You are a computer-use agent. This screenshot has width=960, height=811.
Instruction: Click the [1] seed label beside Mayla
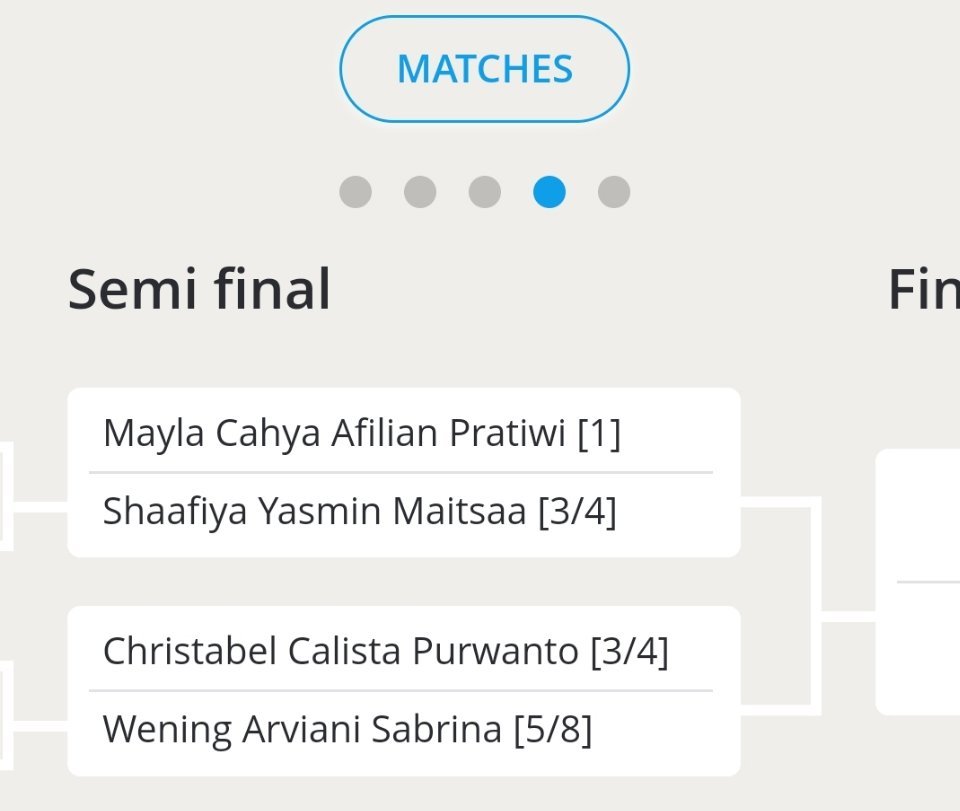(x=599, y=434)
